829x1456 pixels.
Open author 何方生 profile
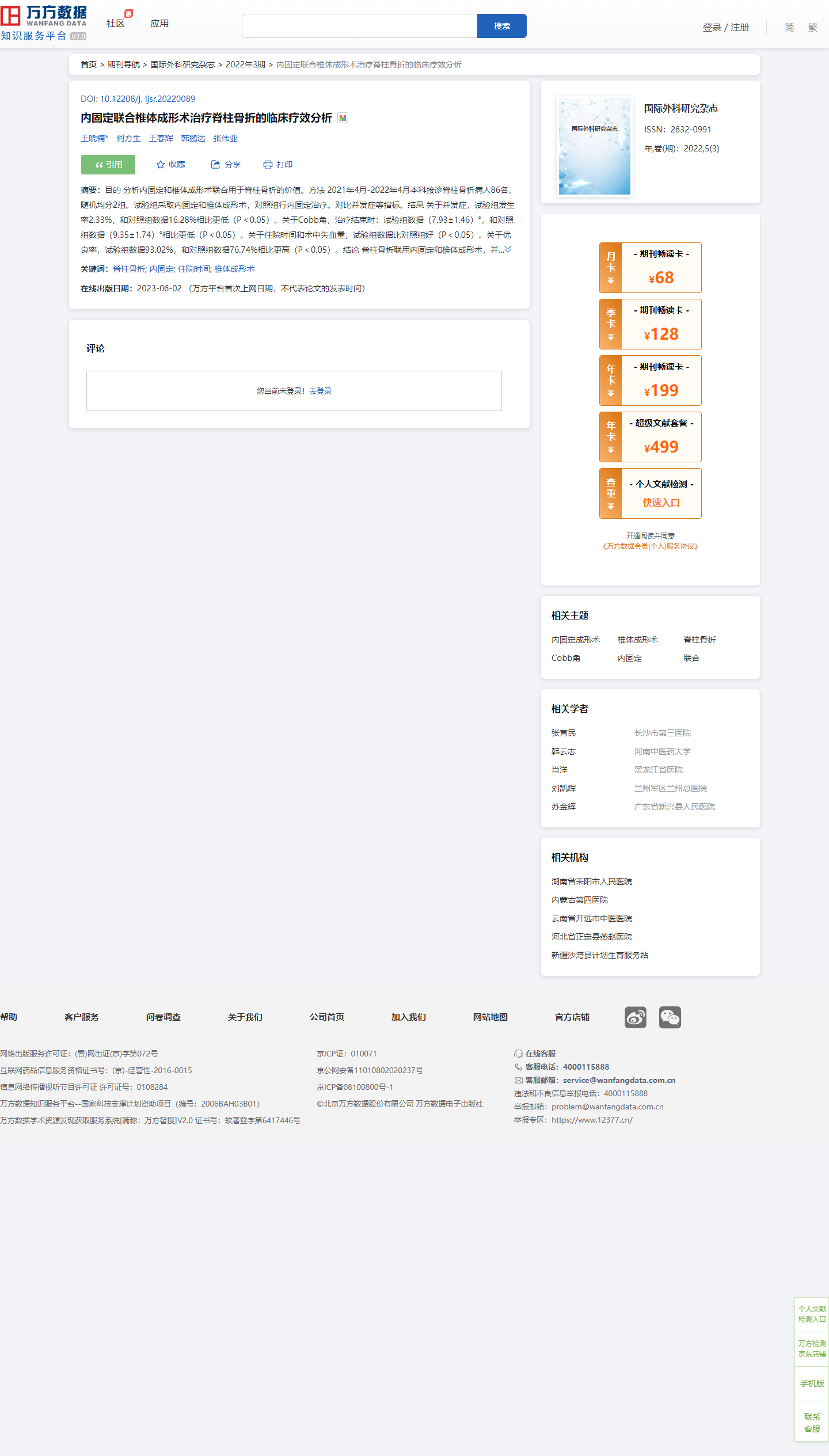pyautogui.click(x=128, y=138)
